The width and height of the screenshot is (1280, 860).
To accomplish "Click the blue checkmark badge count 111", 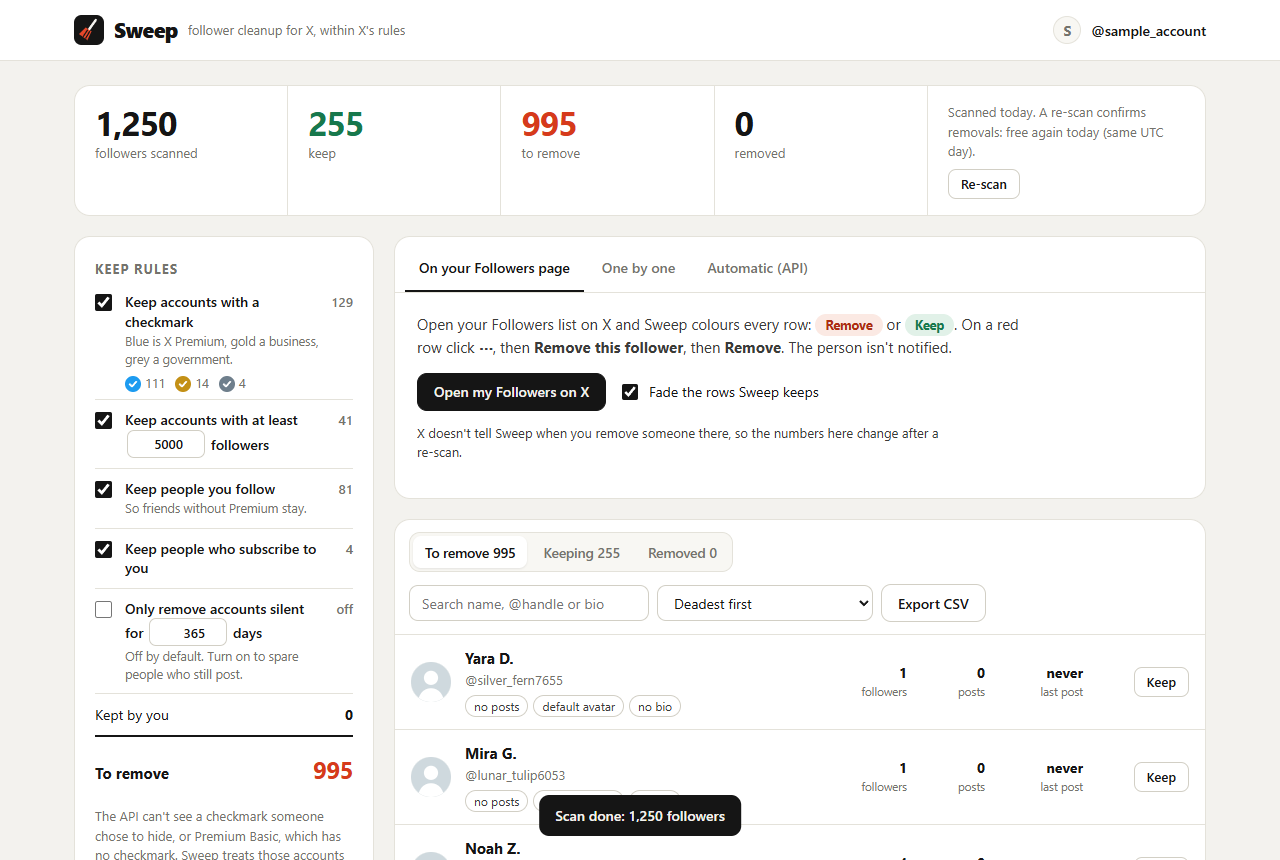I will [x=145, y=384].
